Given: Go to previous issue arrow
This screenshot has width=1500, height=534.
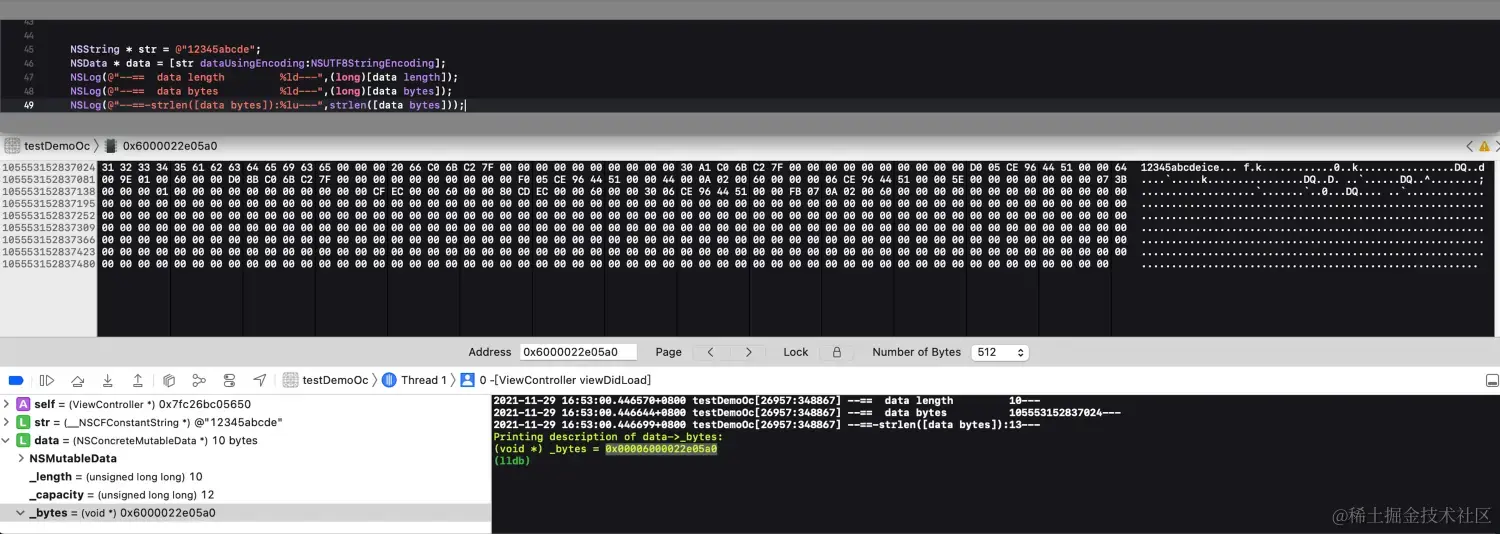Looking at the screenshot, I should coord(1469,146).
